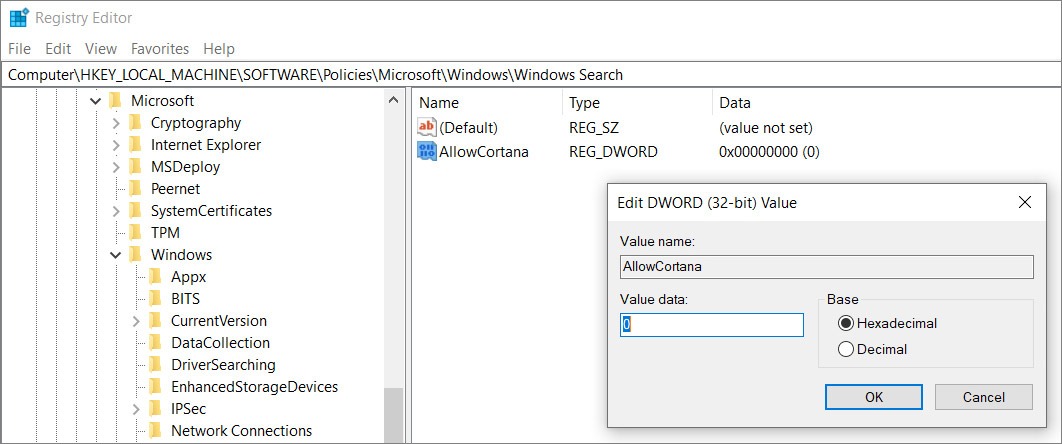Screen dimensions: 1062x444
Task: Confirm the DWORD edit with OK
Action: (x=874, y=397)
